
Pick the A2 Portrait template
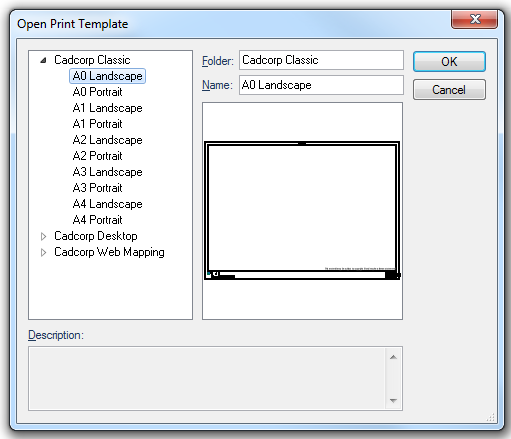[97, 156]
